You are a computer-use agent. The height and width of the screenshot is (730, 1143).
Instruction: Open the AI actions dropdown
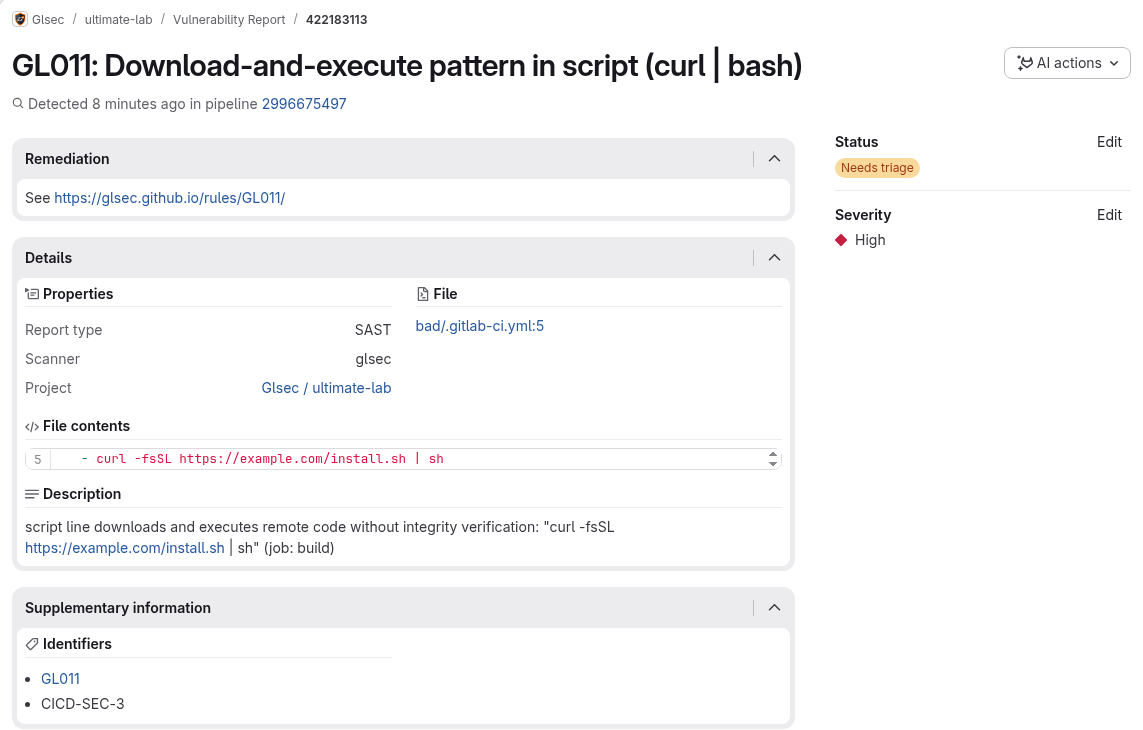pyautogui.click(x=1066, y=63)
